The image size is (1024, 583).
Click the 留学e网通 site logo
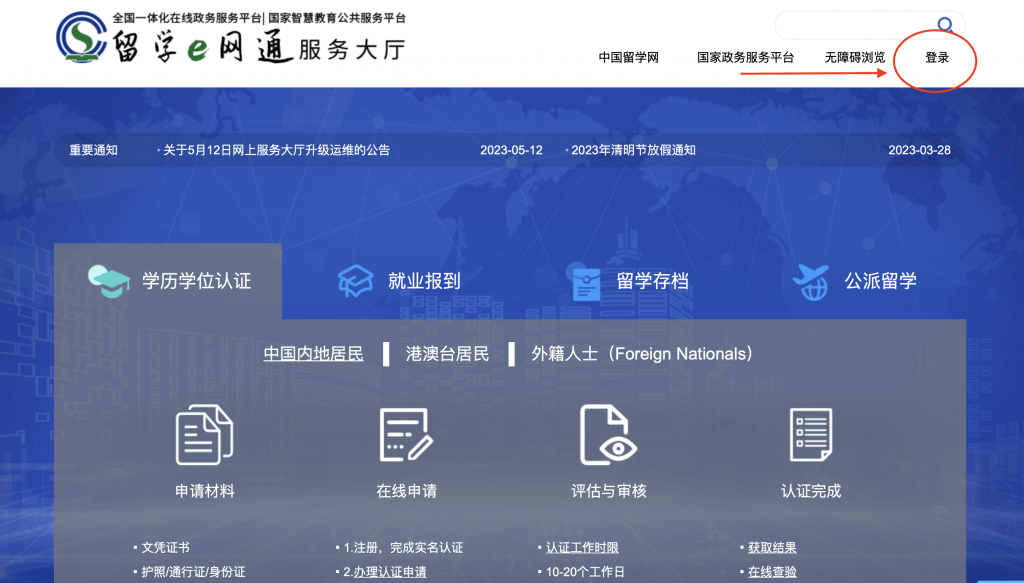[230, 38]
